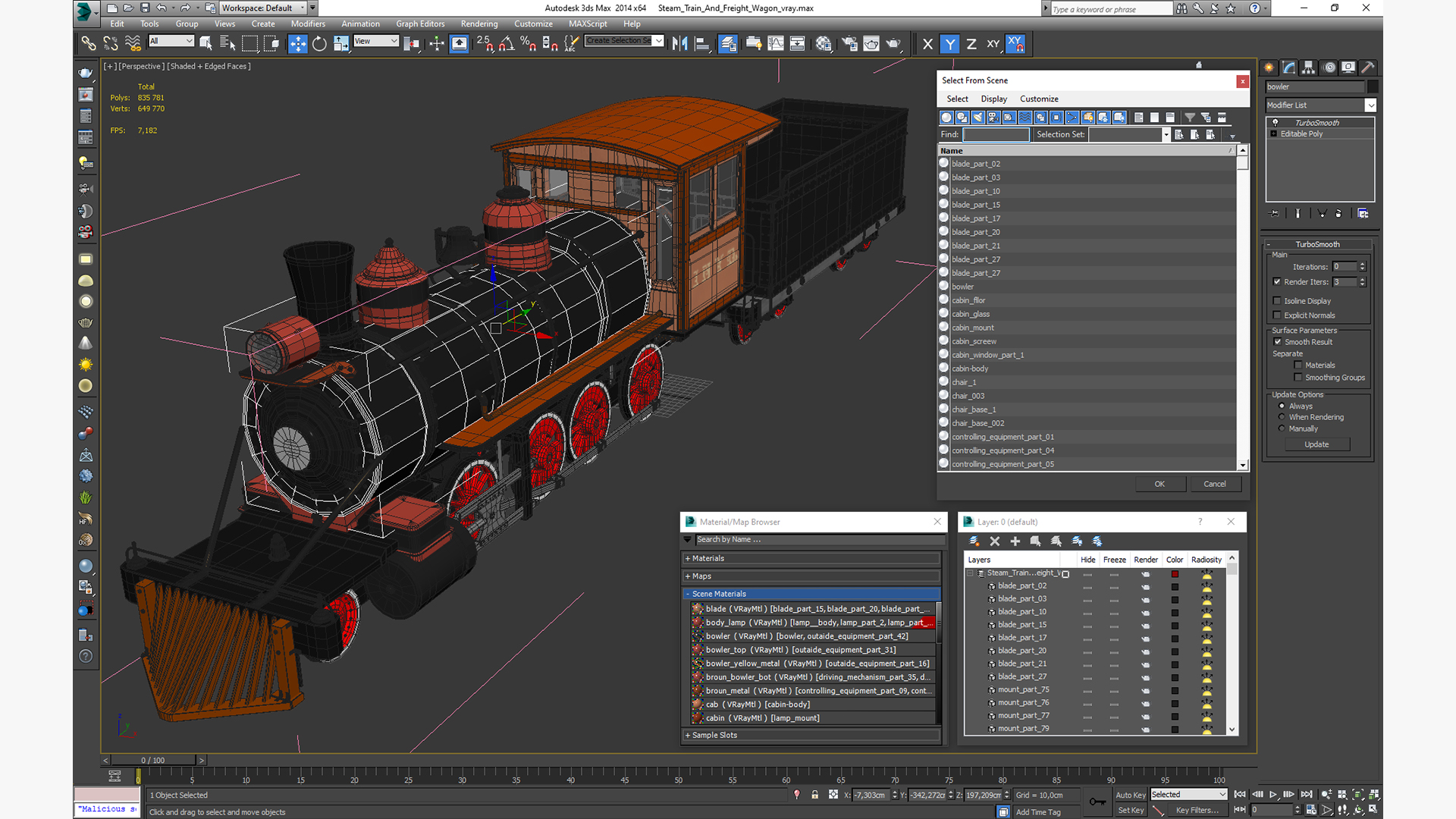1456x819 pixels.
Task: Expand the Sample Slots group
Action: 811,735
